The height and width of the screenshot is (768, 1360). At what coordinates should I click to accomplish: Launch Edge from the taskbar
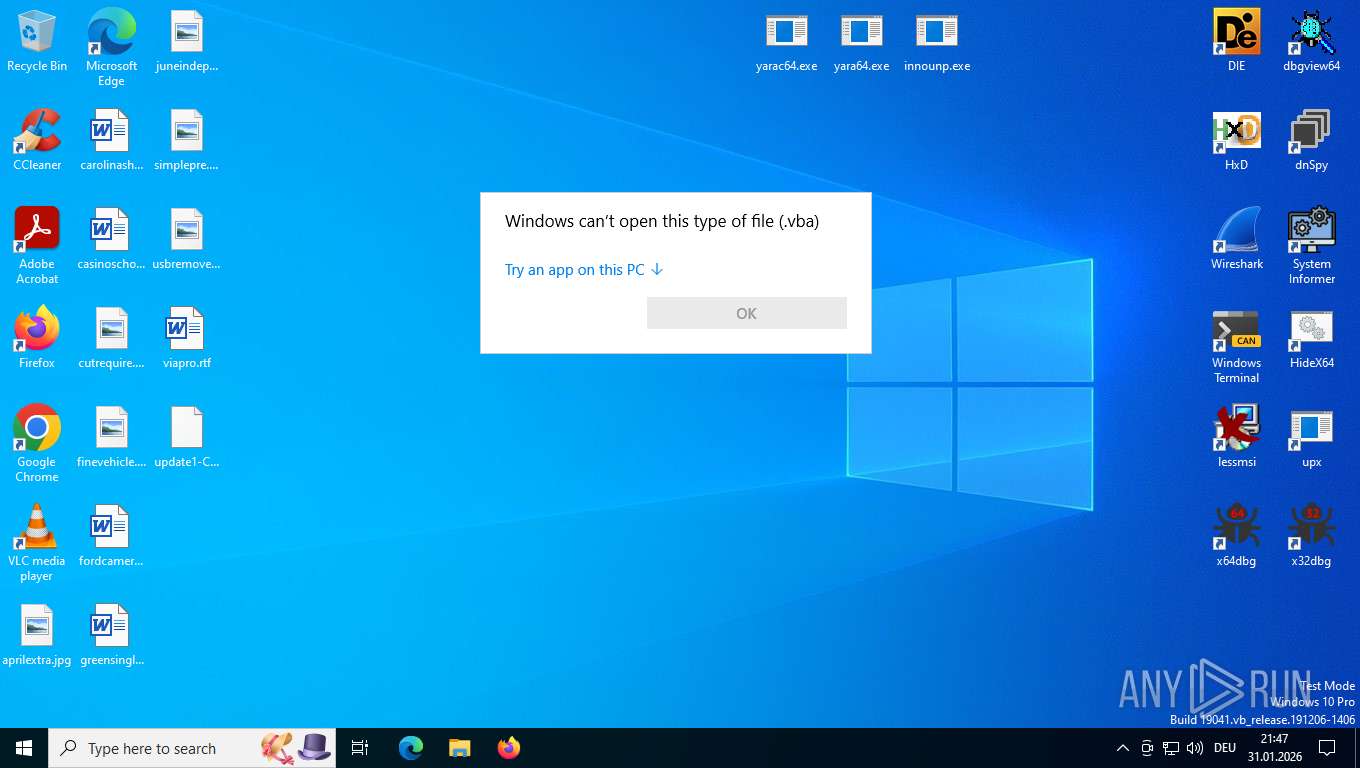[x=411, y=748]
